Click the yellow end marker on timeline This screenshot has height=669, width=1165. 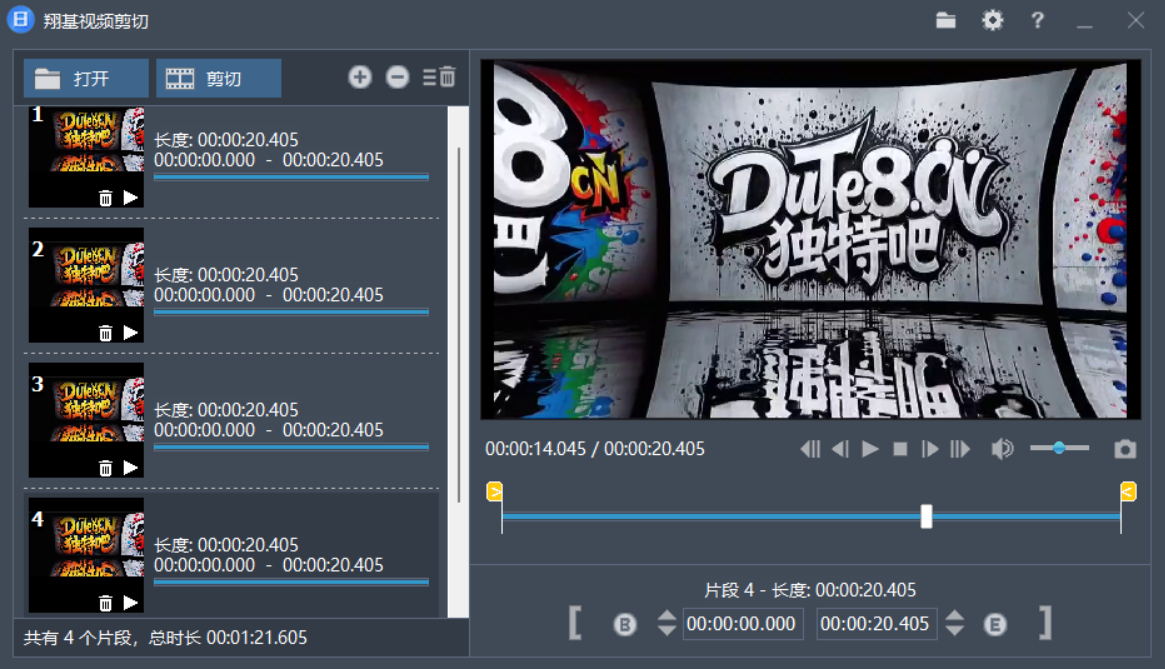click(1128, 491)
